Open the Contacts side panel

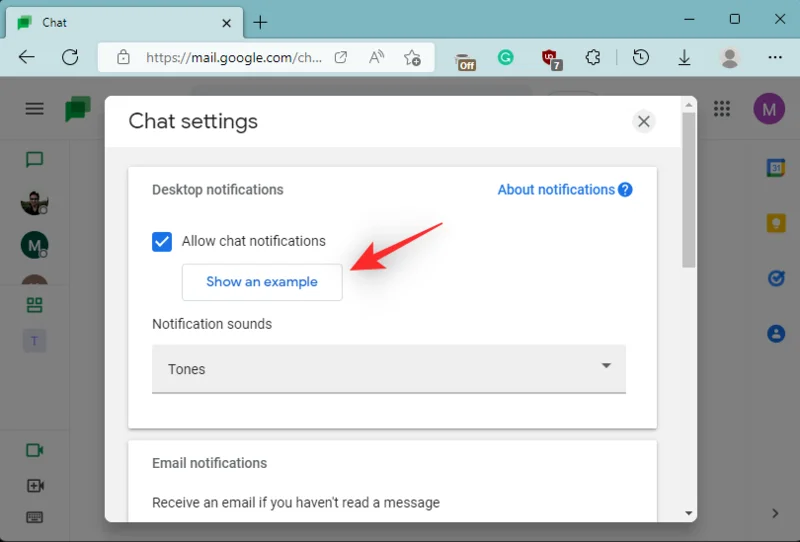click(776, 334)
